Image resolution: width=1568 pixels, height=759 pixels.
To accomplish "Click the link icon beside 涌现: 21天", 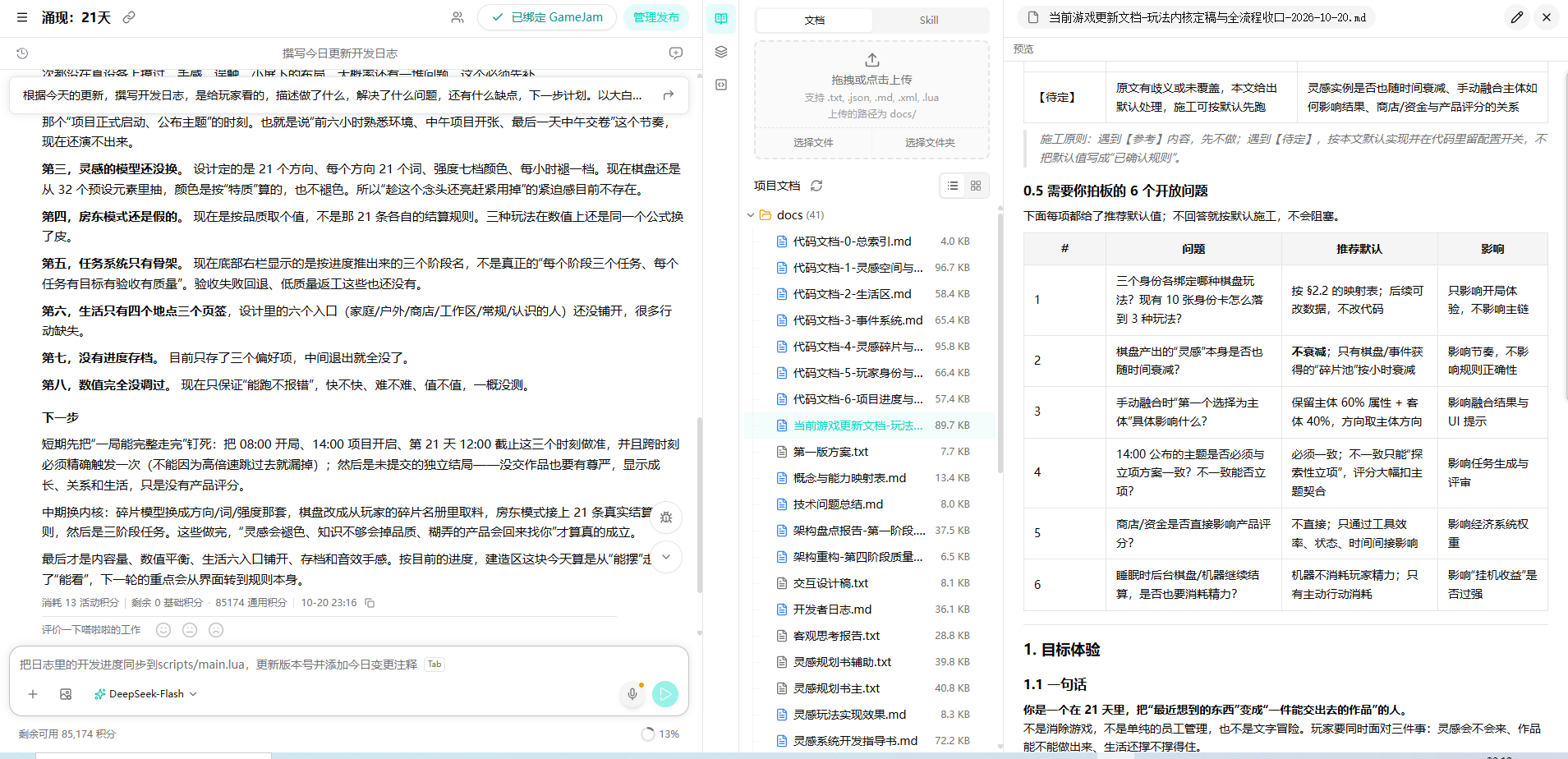I will tap(129, 17).
